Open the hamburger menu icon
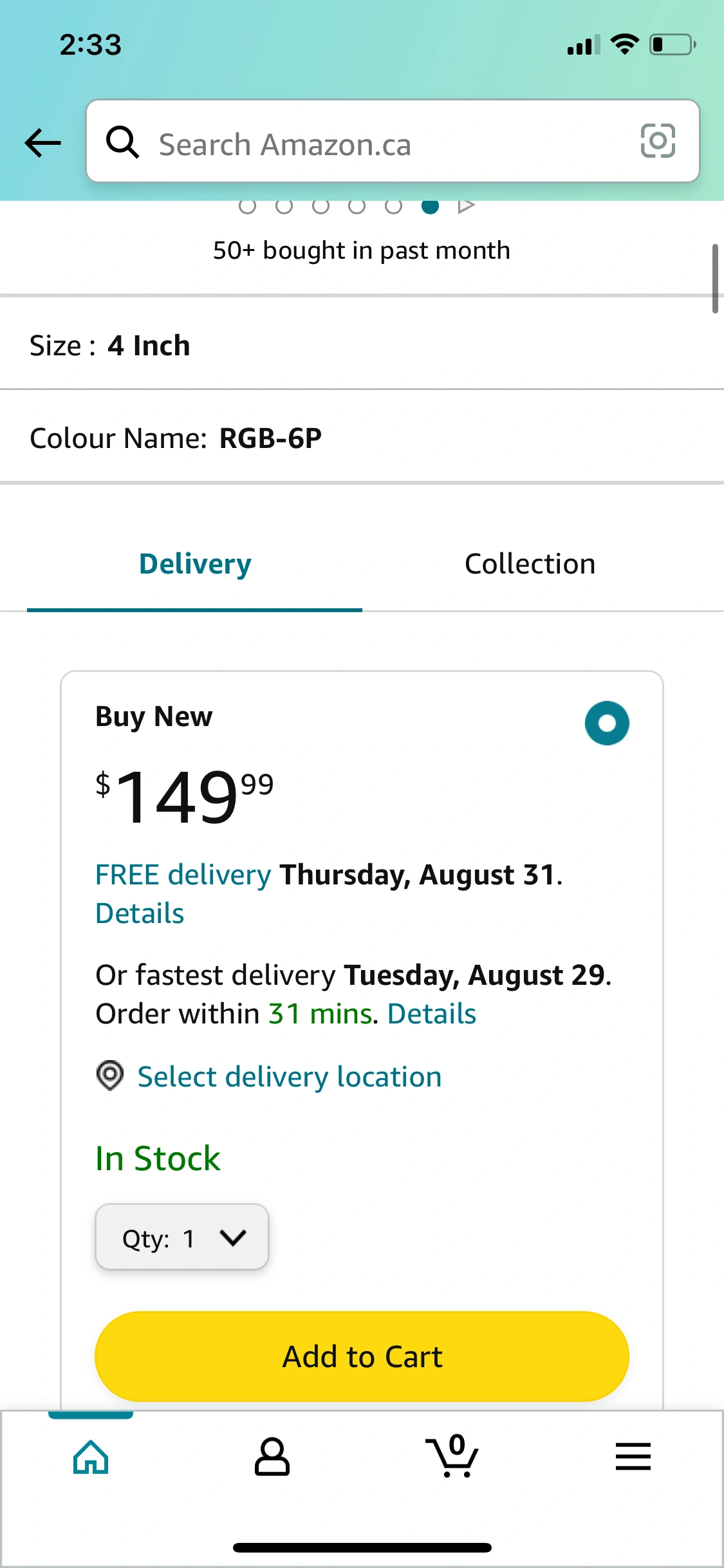 click(x=633, y=1457)
